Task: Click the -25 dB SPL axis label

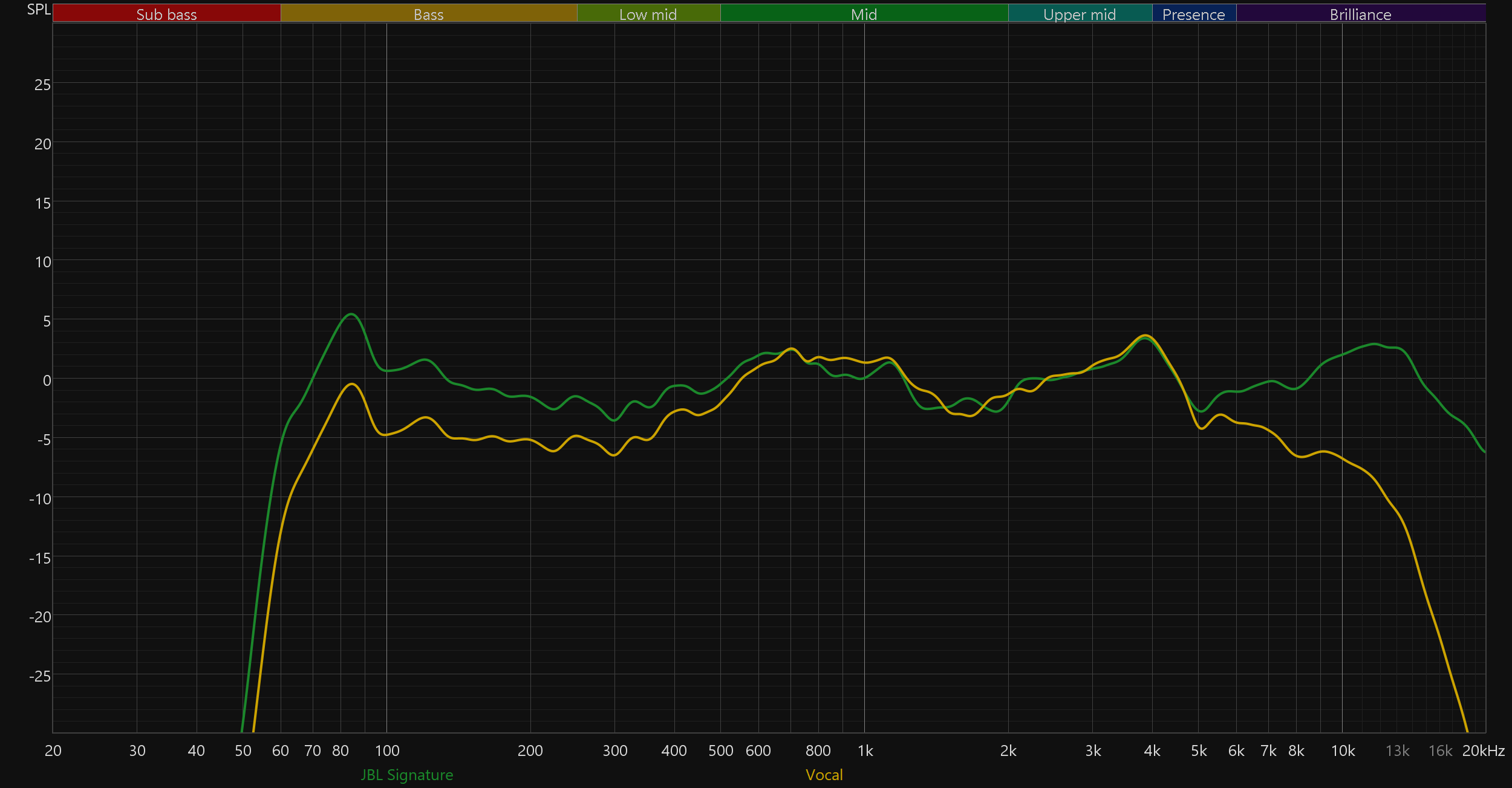Action: pos(40,676)
